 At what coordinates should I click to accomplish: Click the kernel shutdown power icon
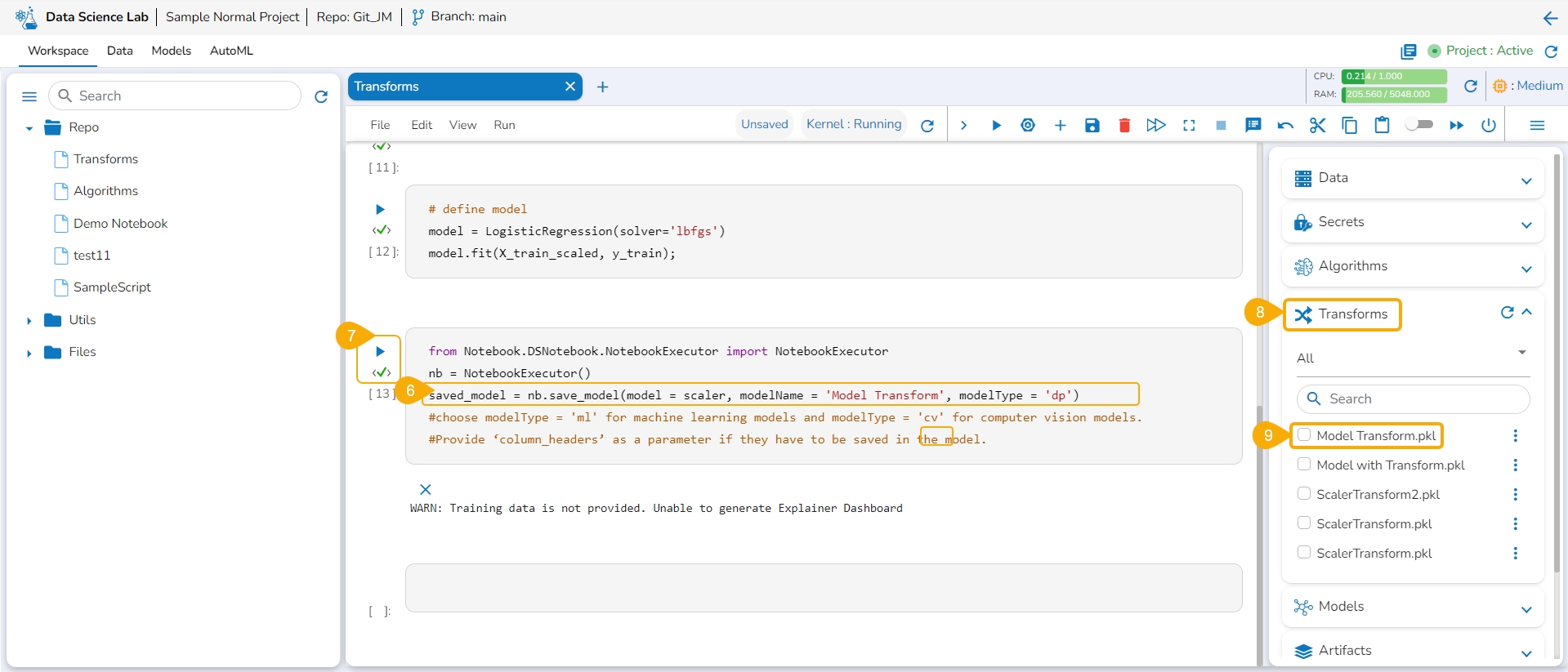pyautogui.click(x=1489, y=125)
